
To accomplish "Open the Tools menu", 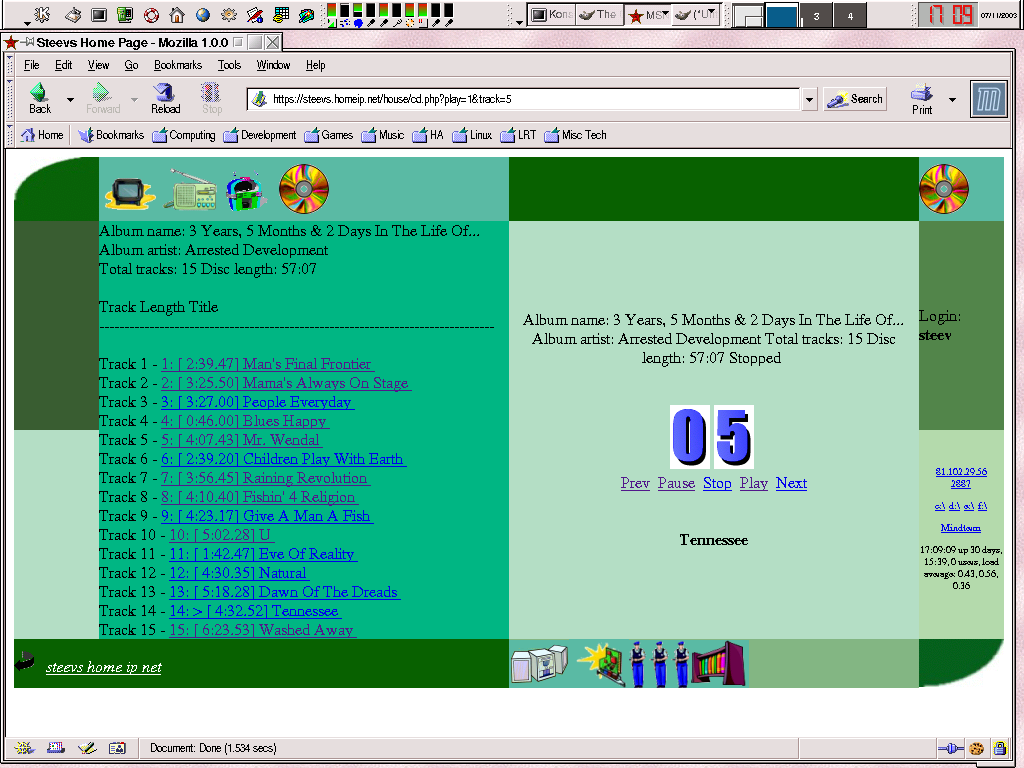I will point(229,65).
